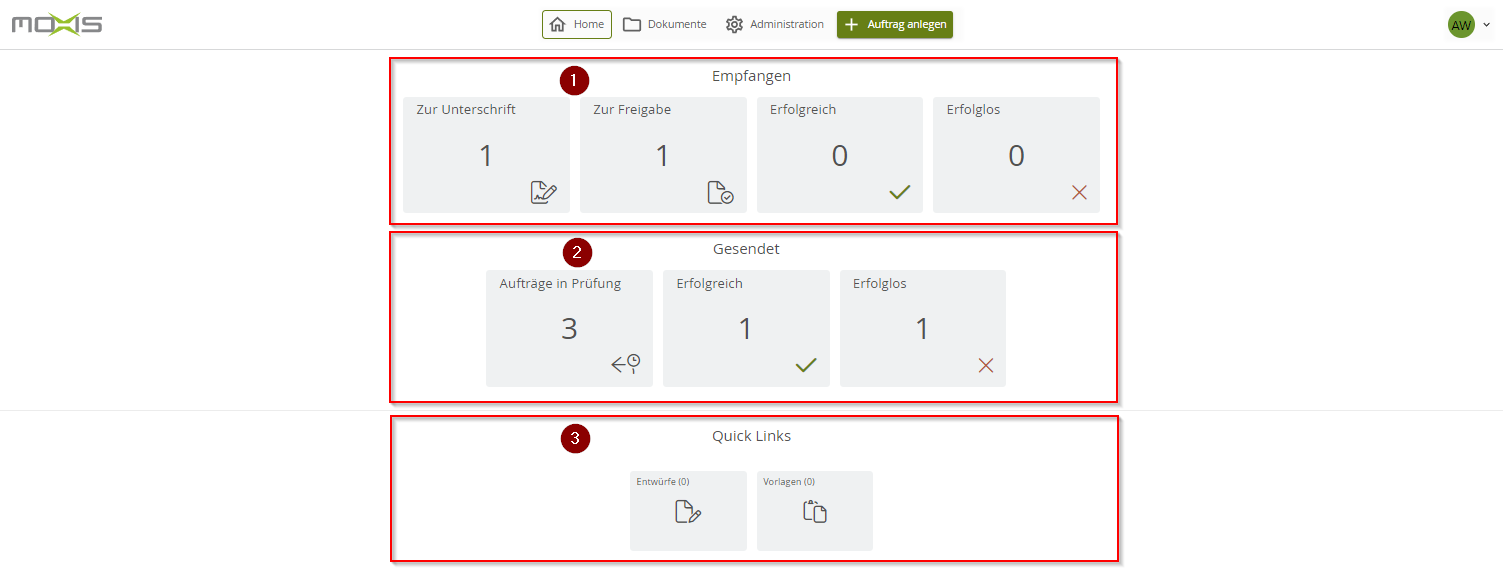Switch to the Dokumente section
Viewport: 1503px width, 577px height.
pyautogui.click(x=664, y=24)
